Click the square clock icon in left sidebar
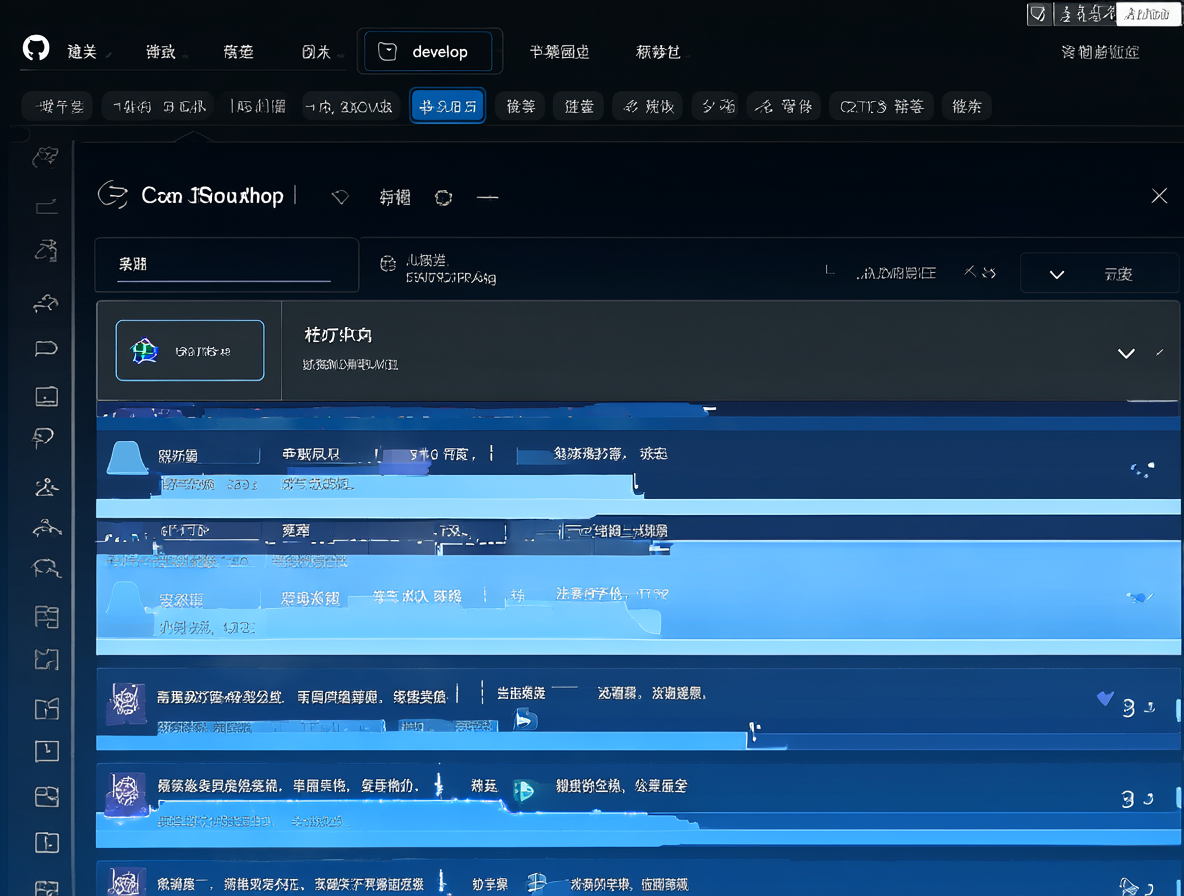This screenshot has height=896, width=1184. click(47, 751)
